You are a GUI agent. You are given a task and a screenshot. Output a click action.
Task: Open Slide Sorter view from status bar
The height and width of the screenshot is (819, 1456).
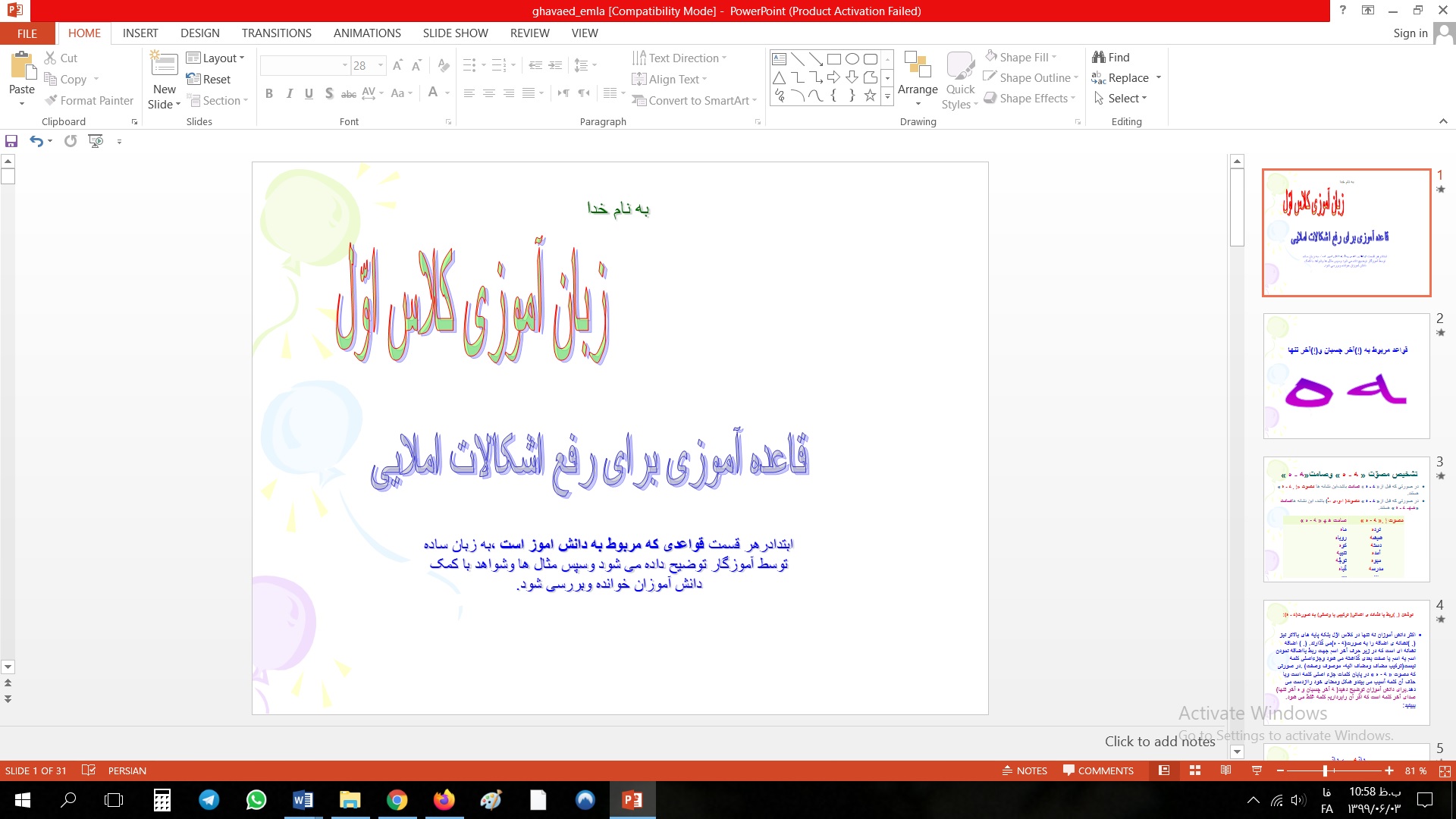1195,770
